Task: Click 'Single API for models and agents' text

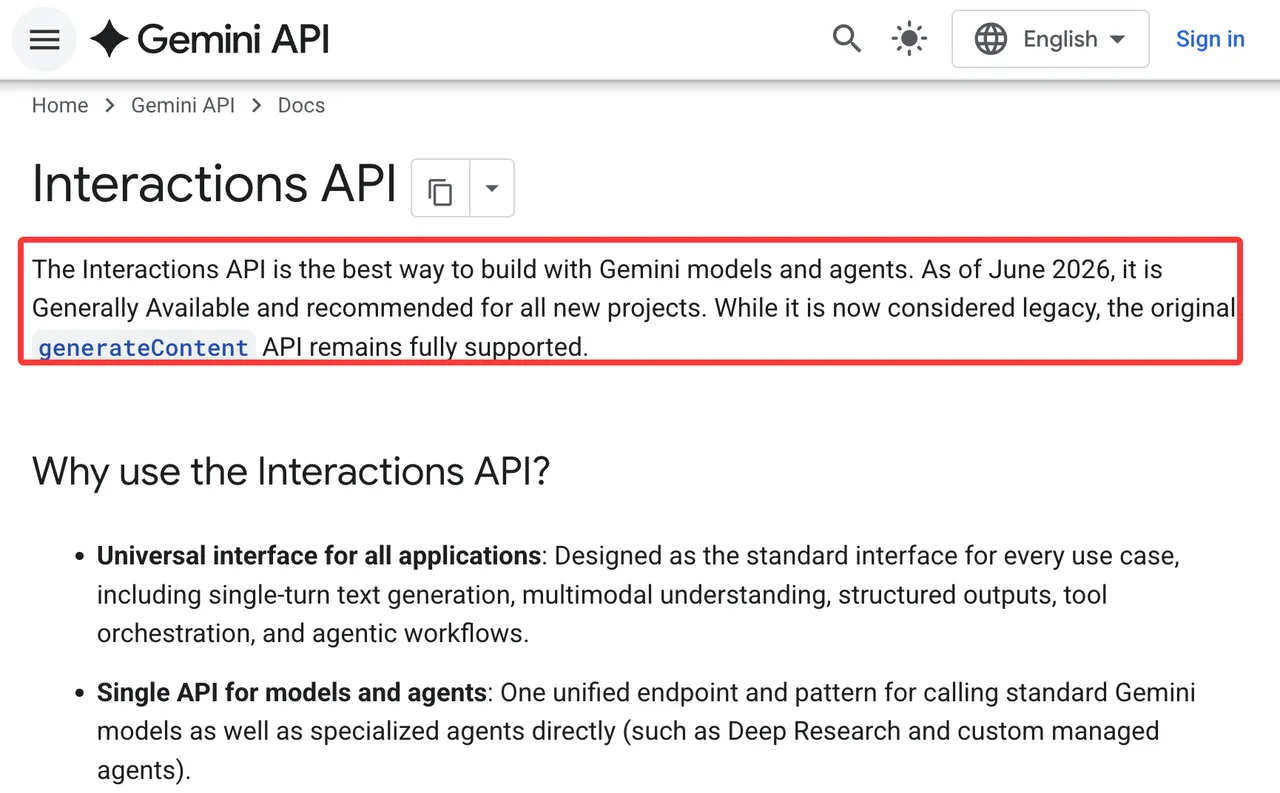Action: (292, 693)
